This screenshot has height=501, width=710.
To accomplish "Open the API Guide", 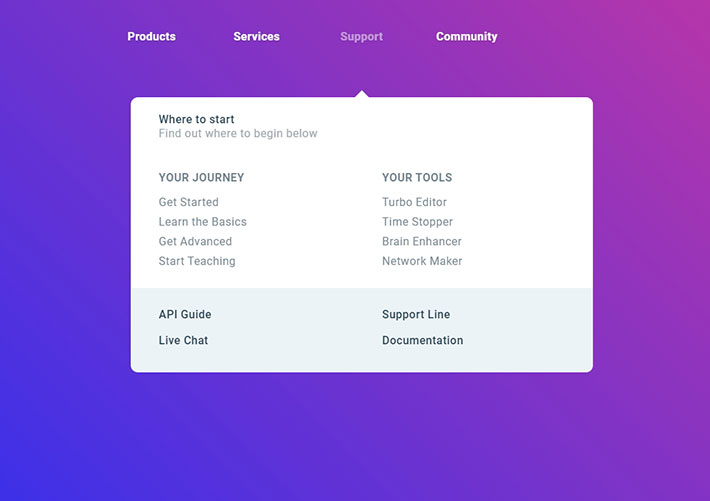I will [x=185, y=314].
